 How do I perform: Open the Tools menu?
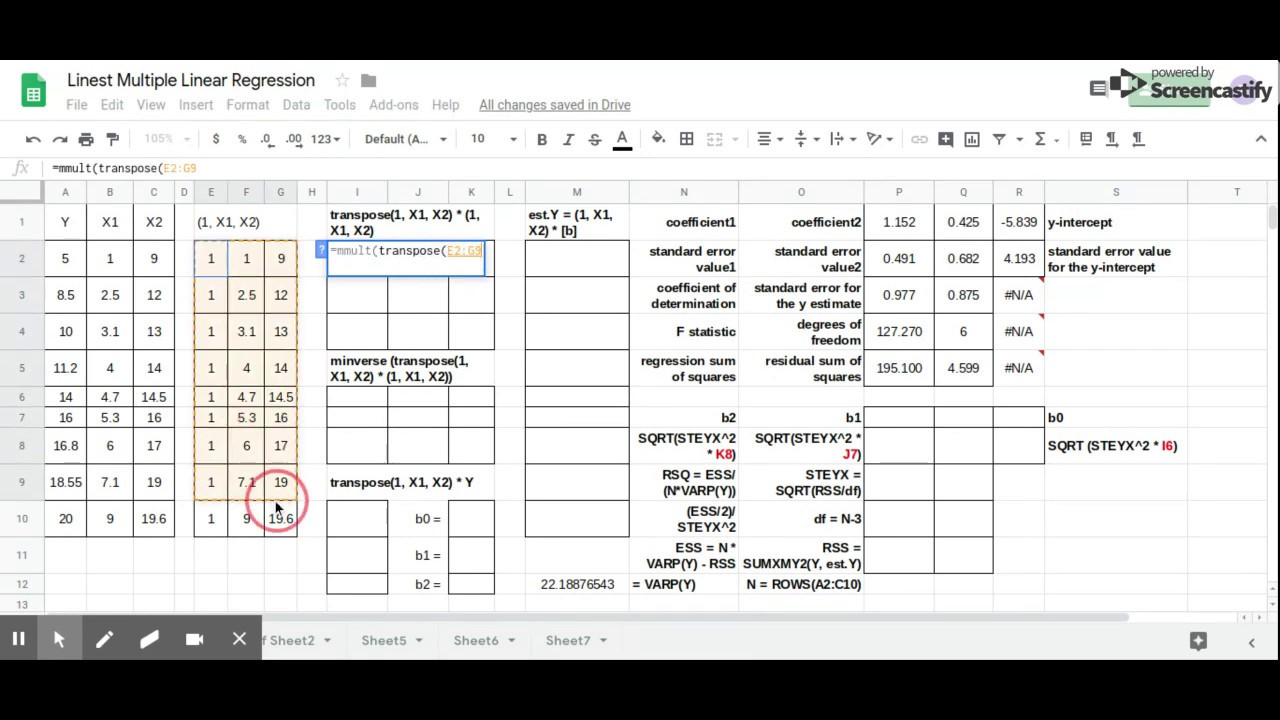click(x=339, y=105)
